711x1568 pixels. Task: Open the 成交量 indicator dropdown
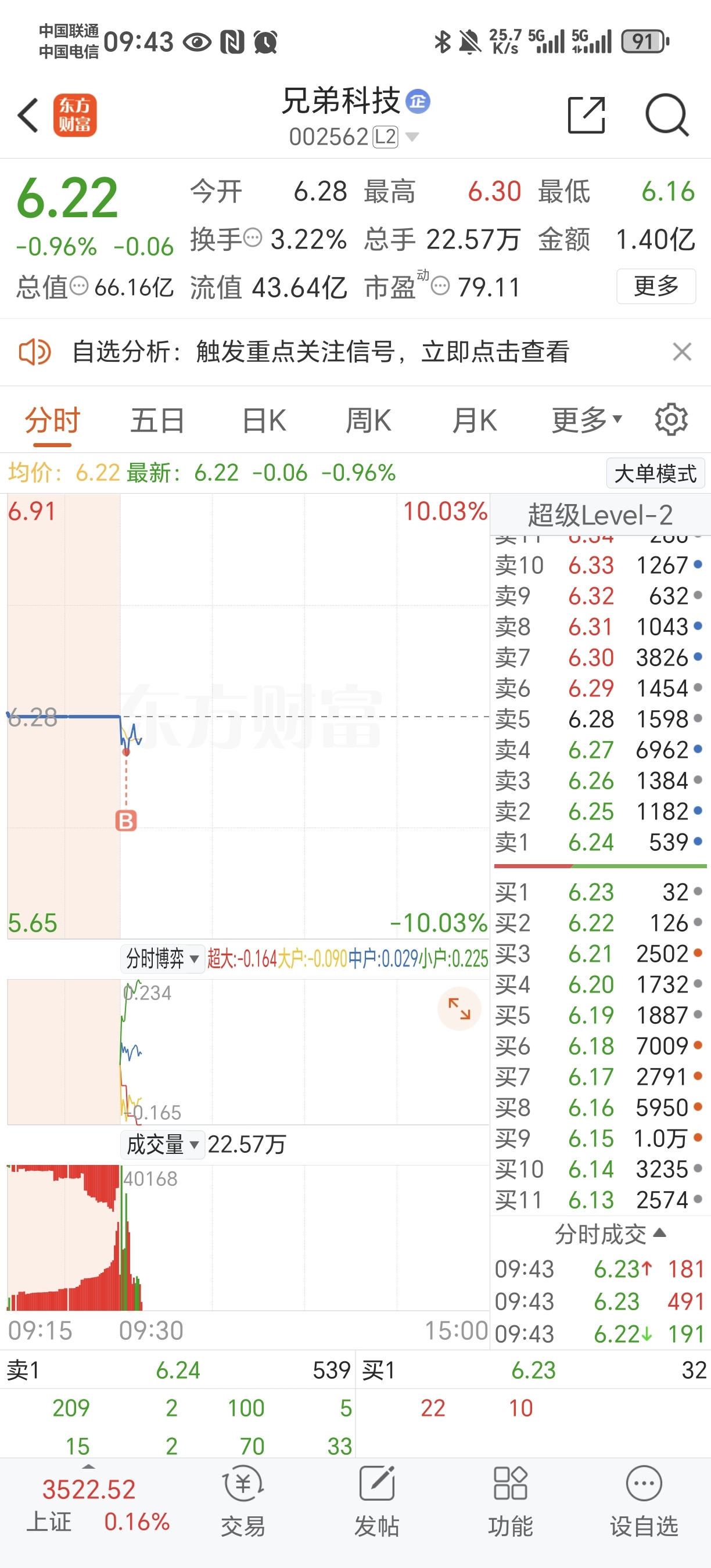coord(162,1144)
